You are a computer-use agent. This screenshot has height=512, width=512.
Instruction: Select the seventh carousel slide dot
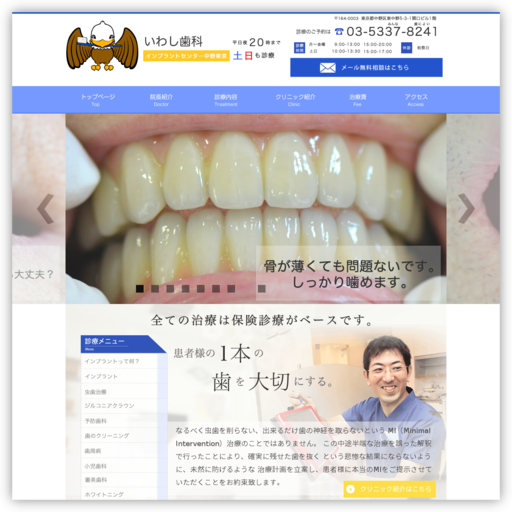(x=231, y=289)
